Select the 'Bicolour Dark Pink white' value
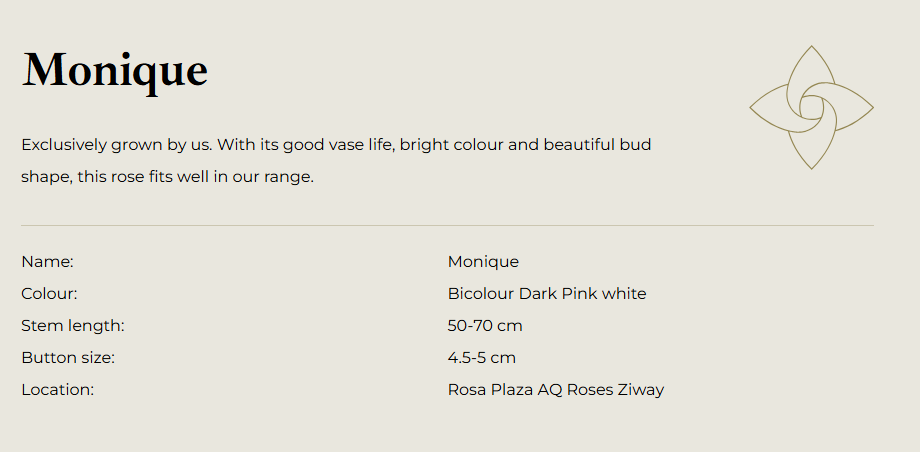The width and height of the screenshot is (920, 452). point(547,294)
